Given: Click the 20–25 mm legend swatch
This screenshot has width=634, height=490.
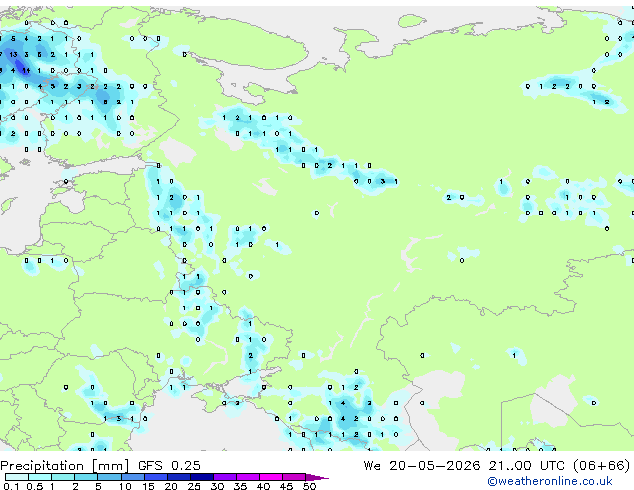Looking at the screenshot, I should coord(178,477).
